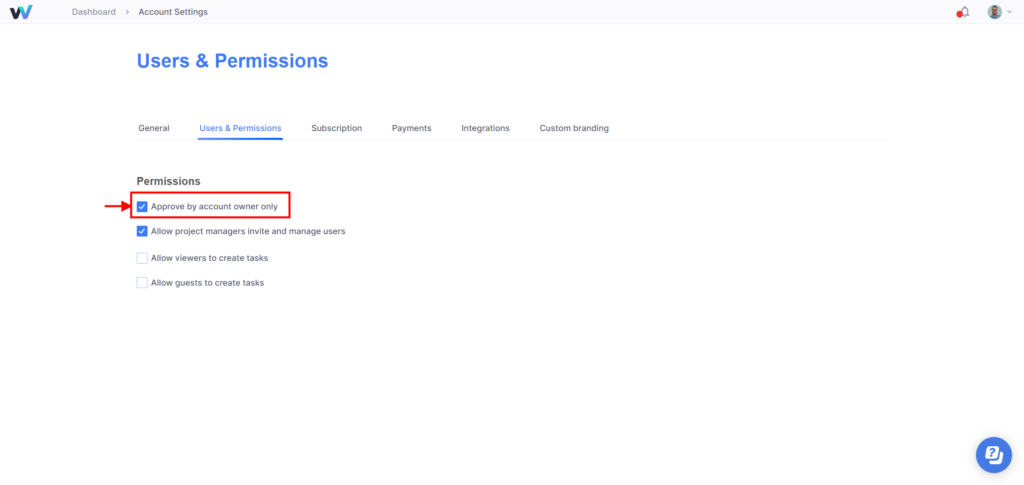This screenshot has width=1024, height=485.
Task: Uncheck Allow project managers invite and manage users
Action: 142,231
